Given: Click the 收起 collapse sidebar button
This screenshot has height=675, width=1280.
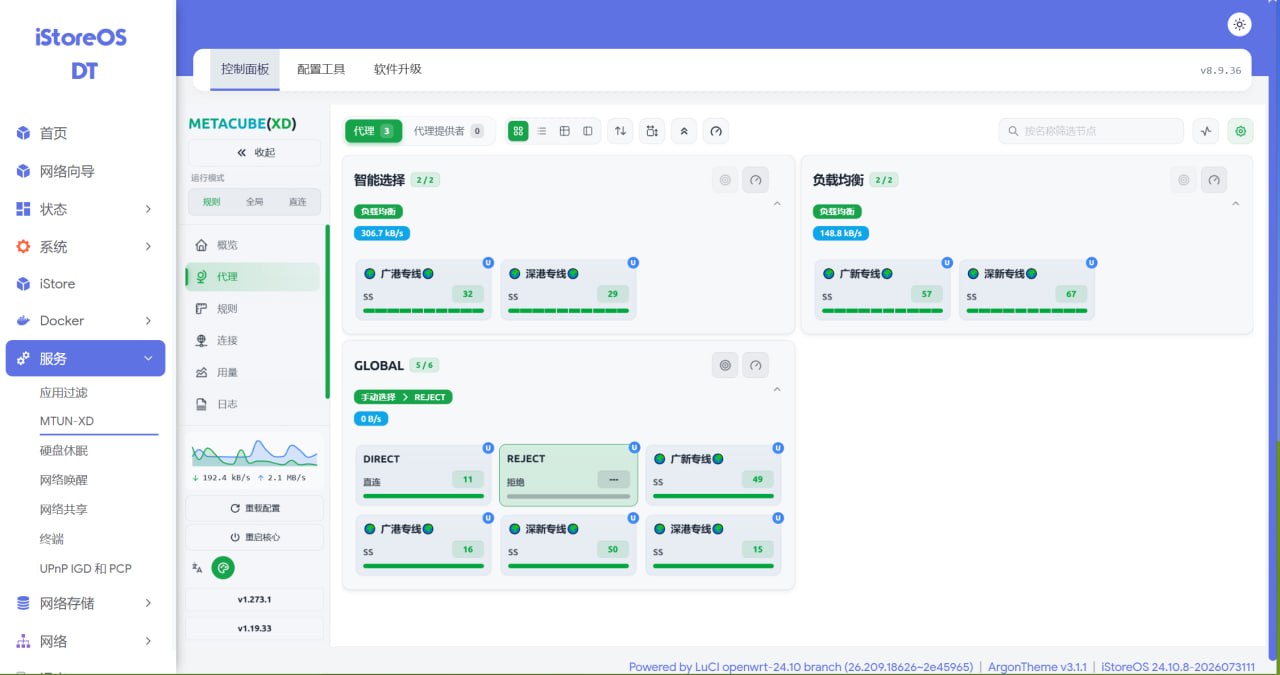Looking at the screenshot, I should 254,153.
